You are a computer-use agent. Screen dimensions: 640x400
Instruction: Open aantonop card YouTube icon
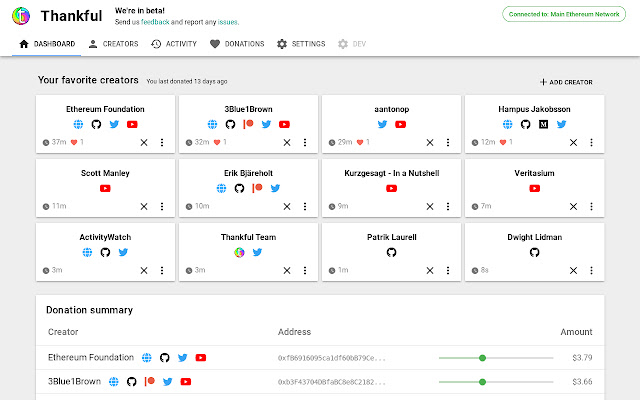coord(400,124)
